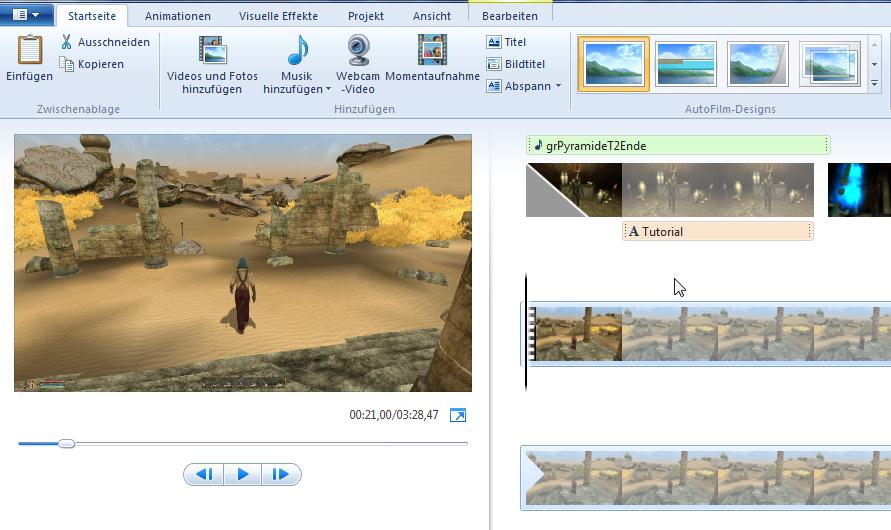Click the video preview monitor
This screenshot has height=530, width=891.
coord(243,262)
